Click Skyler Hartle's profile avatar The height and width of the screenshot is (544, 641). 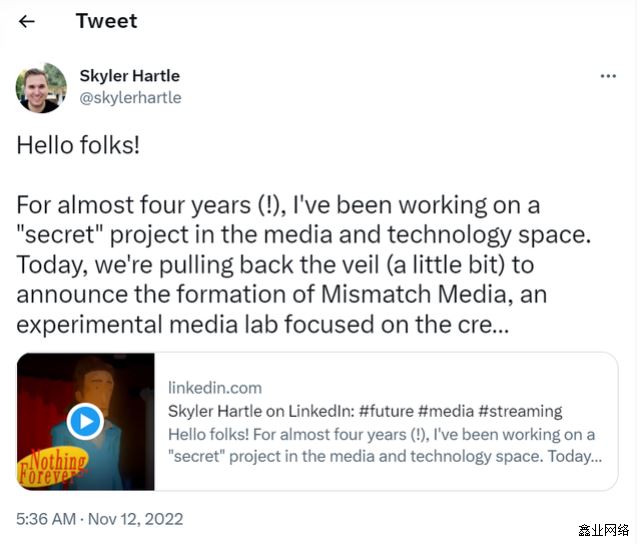click(x=41, y=87)
